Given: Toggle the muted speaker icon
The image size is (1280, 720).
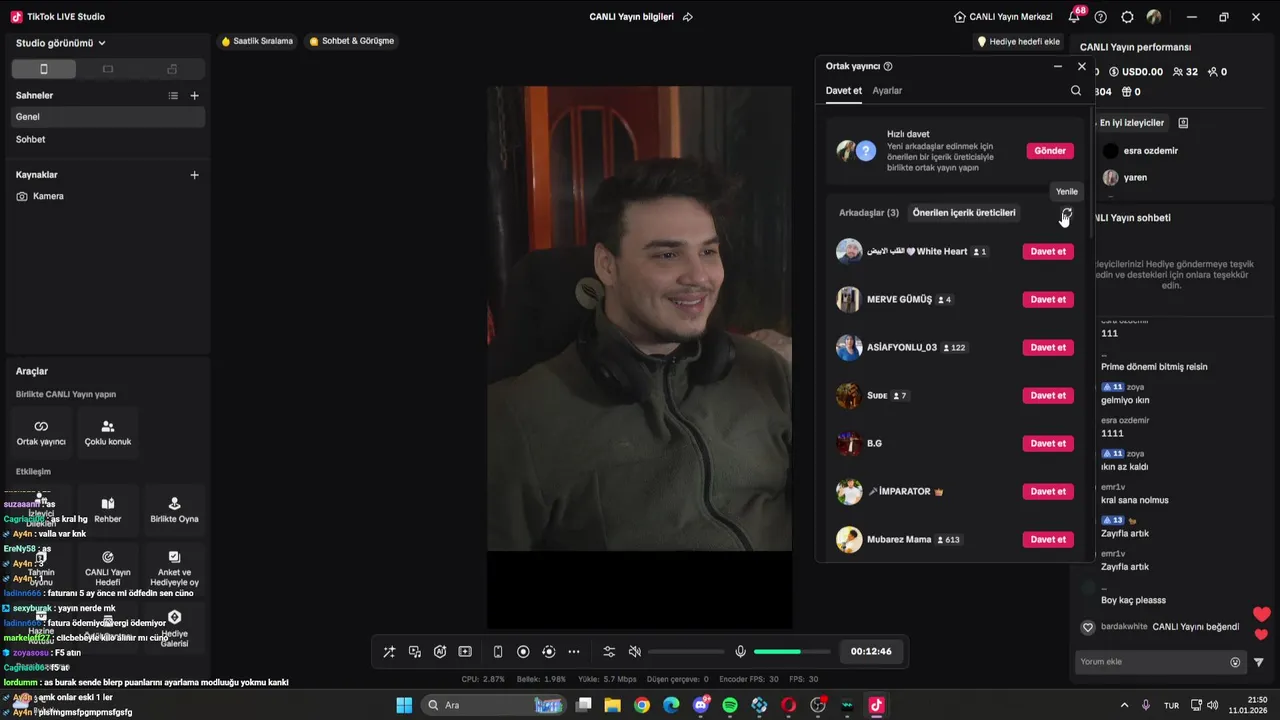Looking at the screenshot, I should [634, 652].
